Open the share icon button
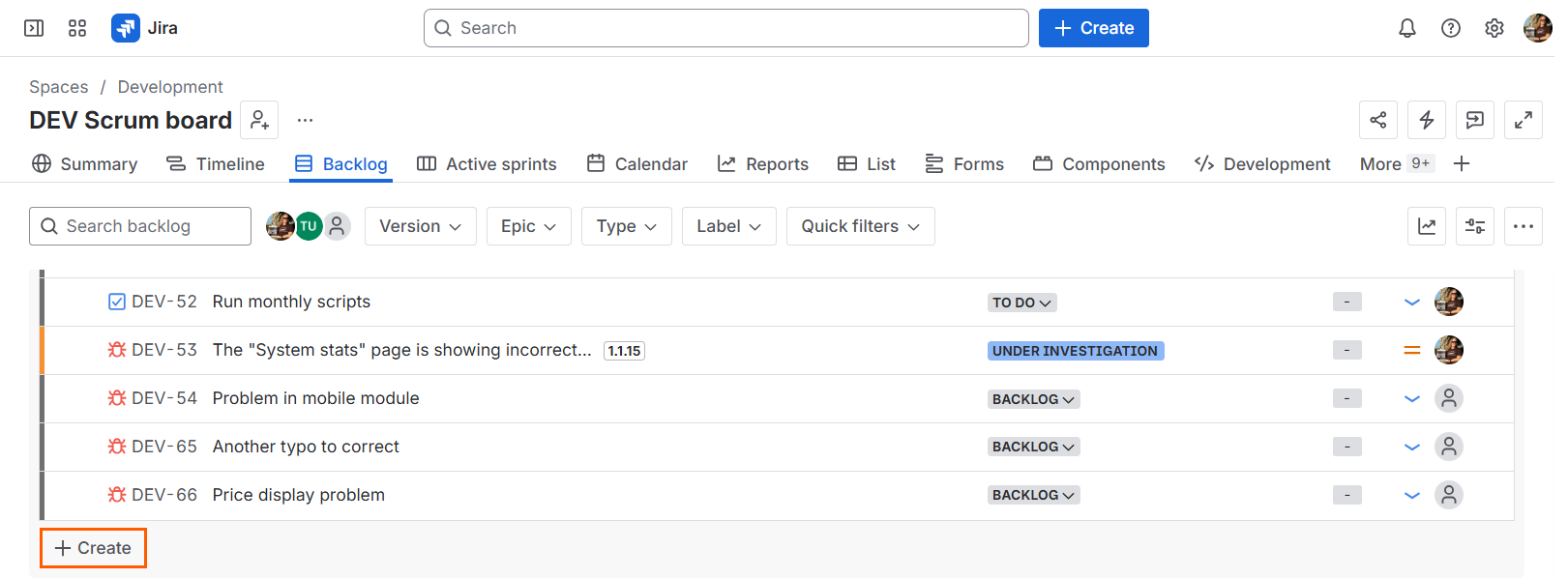This screenshot has width=1568, height=578. coord(1378,120)
